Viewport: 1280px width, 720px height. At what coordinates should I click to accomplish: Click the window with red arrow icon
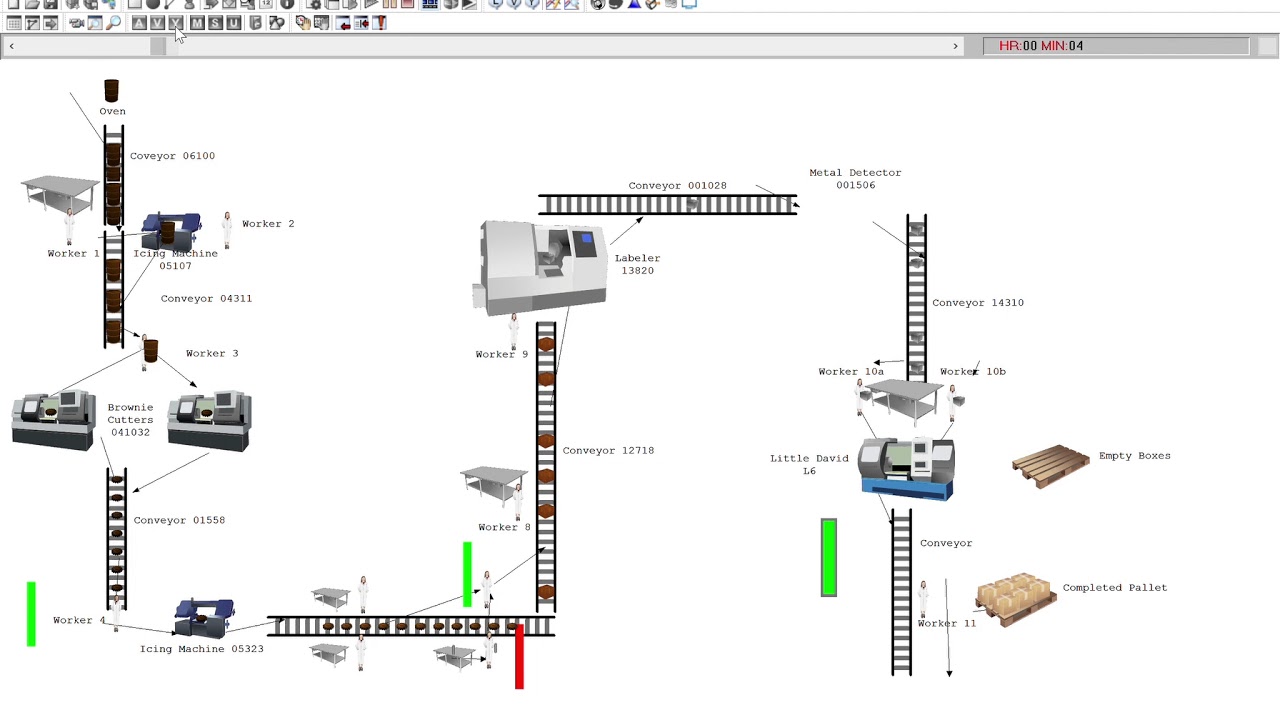point(343,23)
